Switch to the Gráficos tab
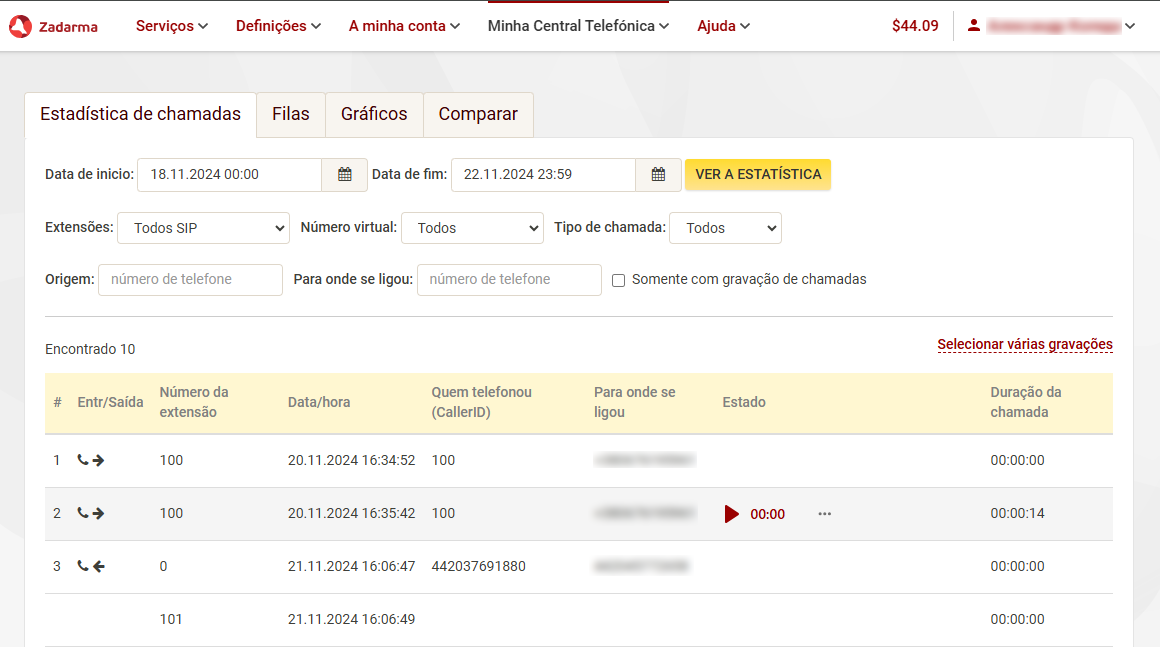The image size is (1160, 647). click(374, 114)
